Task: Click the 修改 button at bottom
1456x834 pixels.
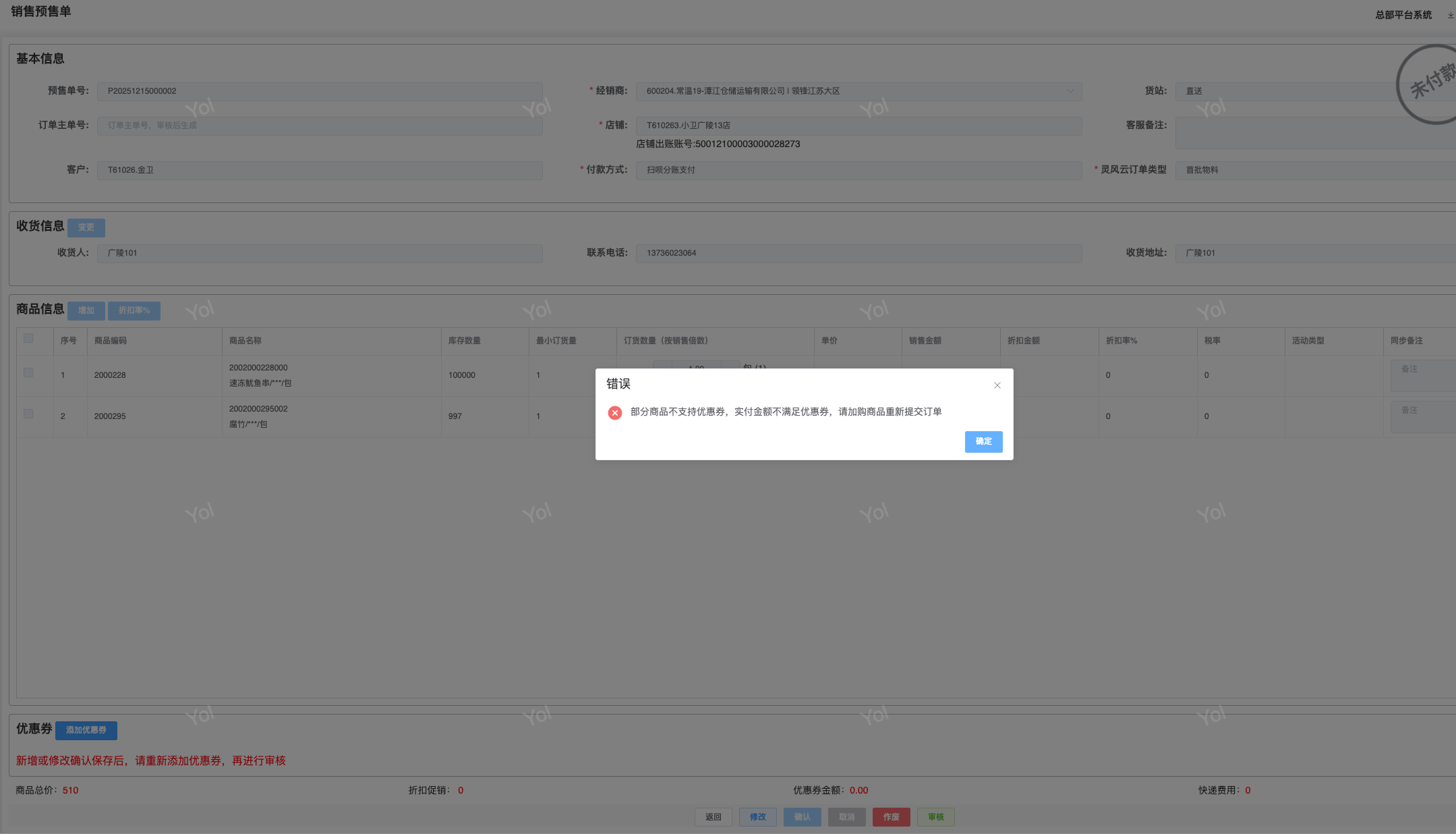Action: tap(757, 817)
